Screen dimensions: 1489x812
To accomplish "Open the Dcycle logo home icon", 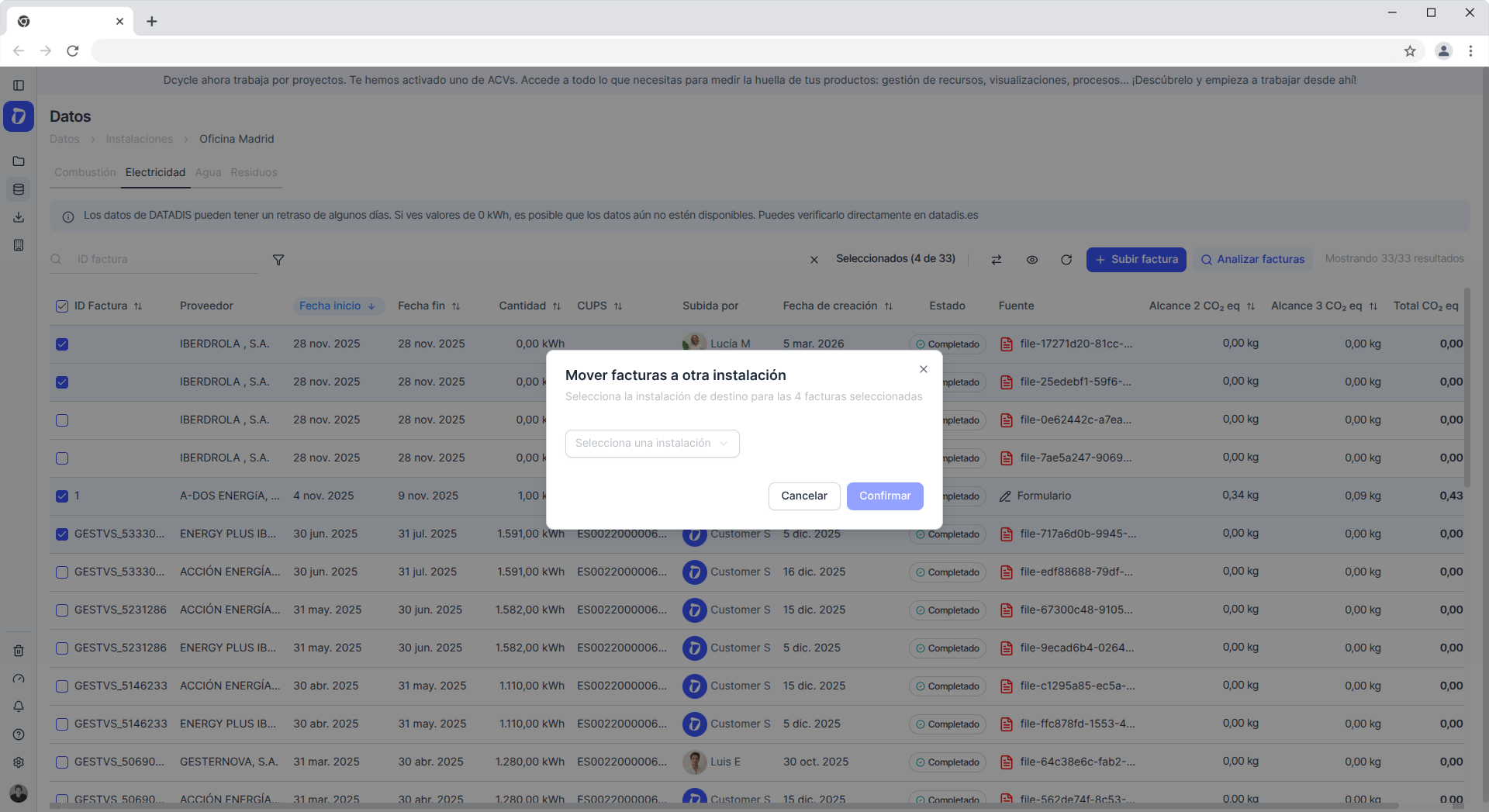I will 19,116.
